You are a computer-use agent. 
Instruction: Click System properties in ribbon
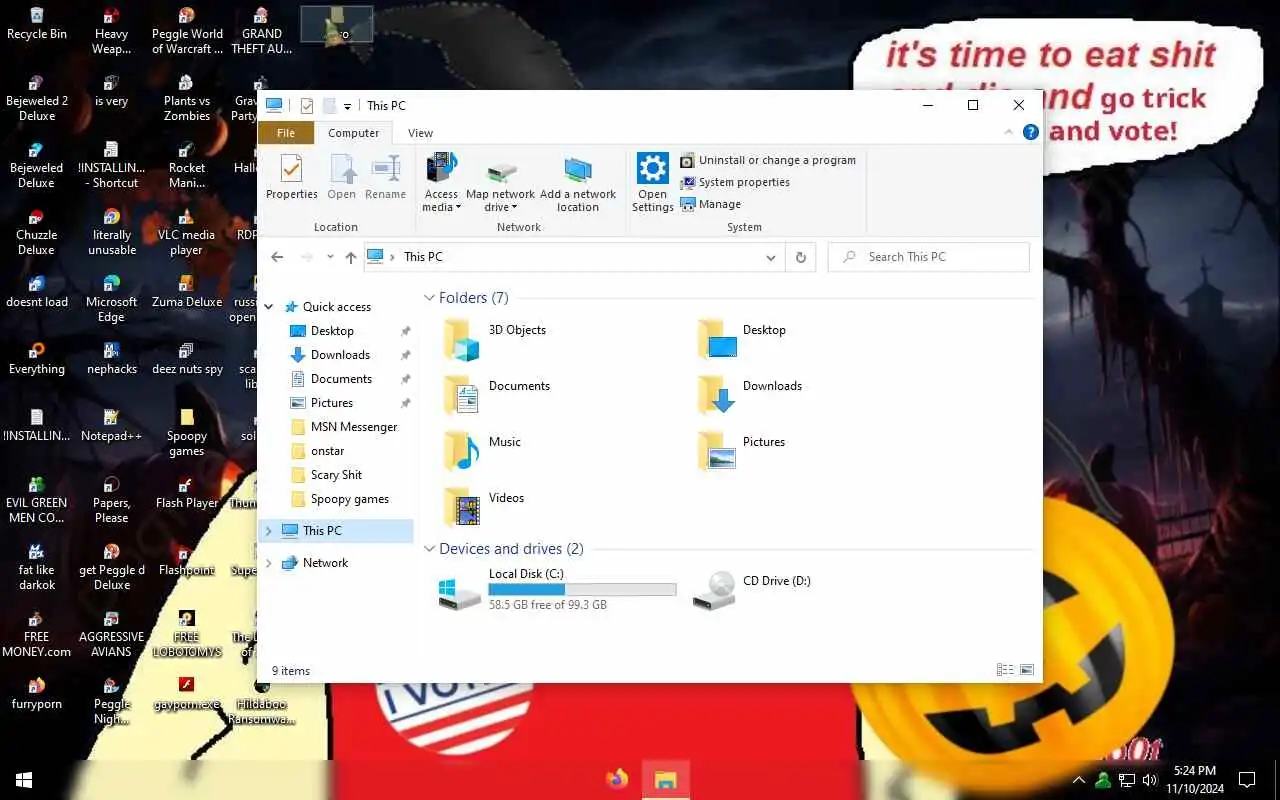tap(735, 182)
